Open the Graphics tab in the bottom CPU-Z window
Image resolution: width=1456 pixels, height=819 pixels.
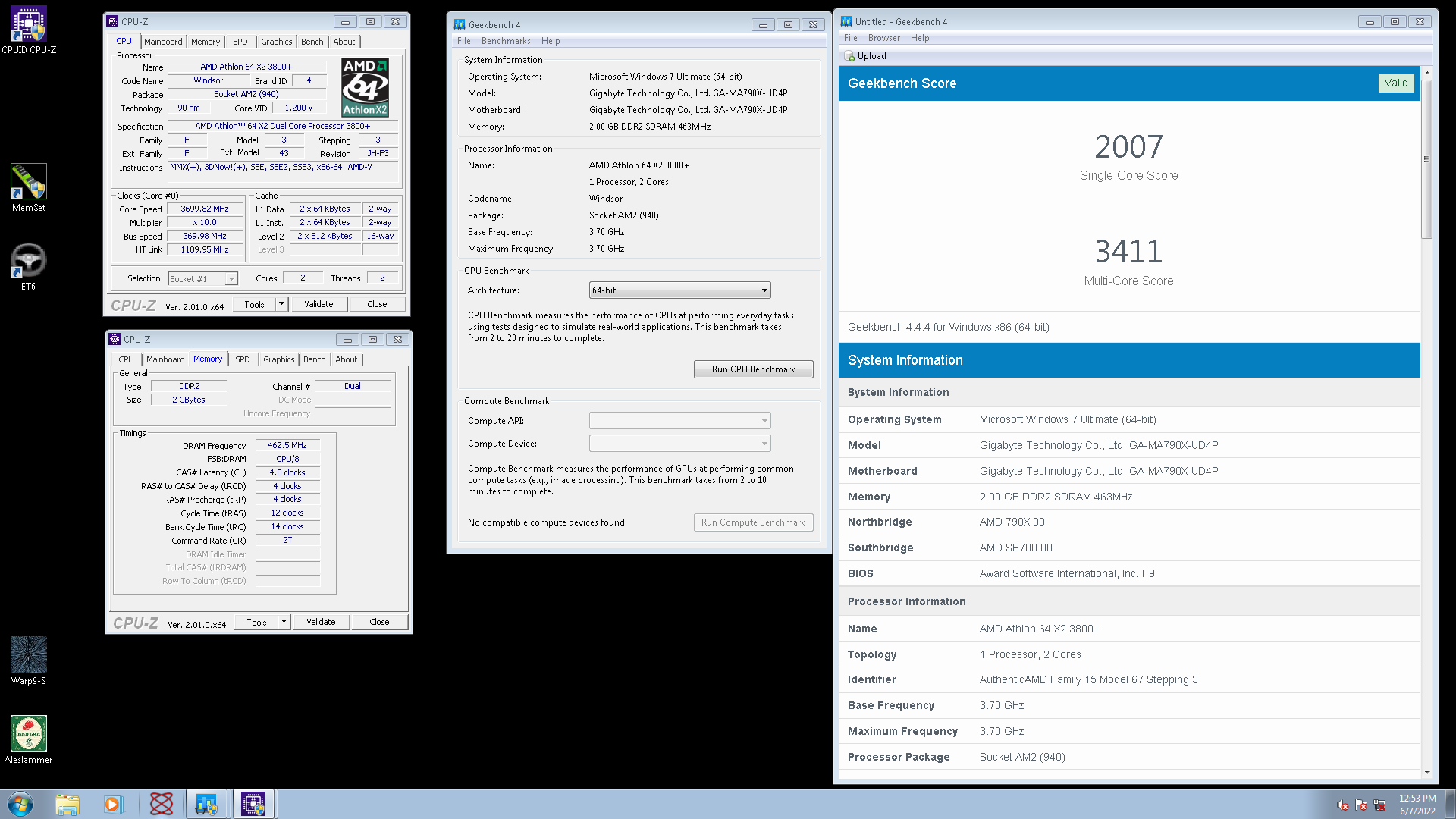click(279, 359)
